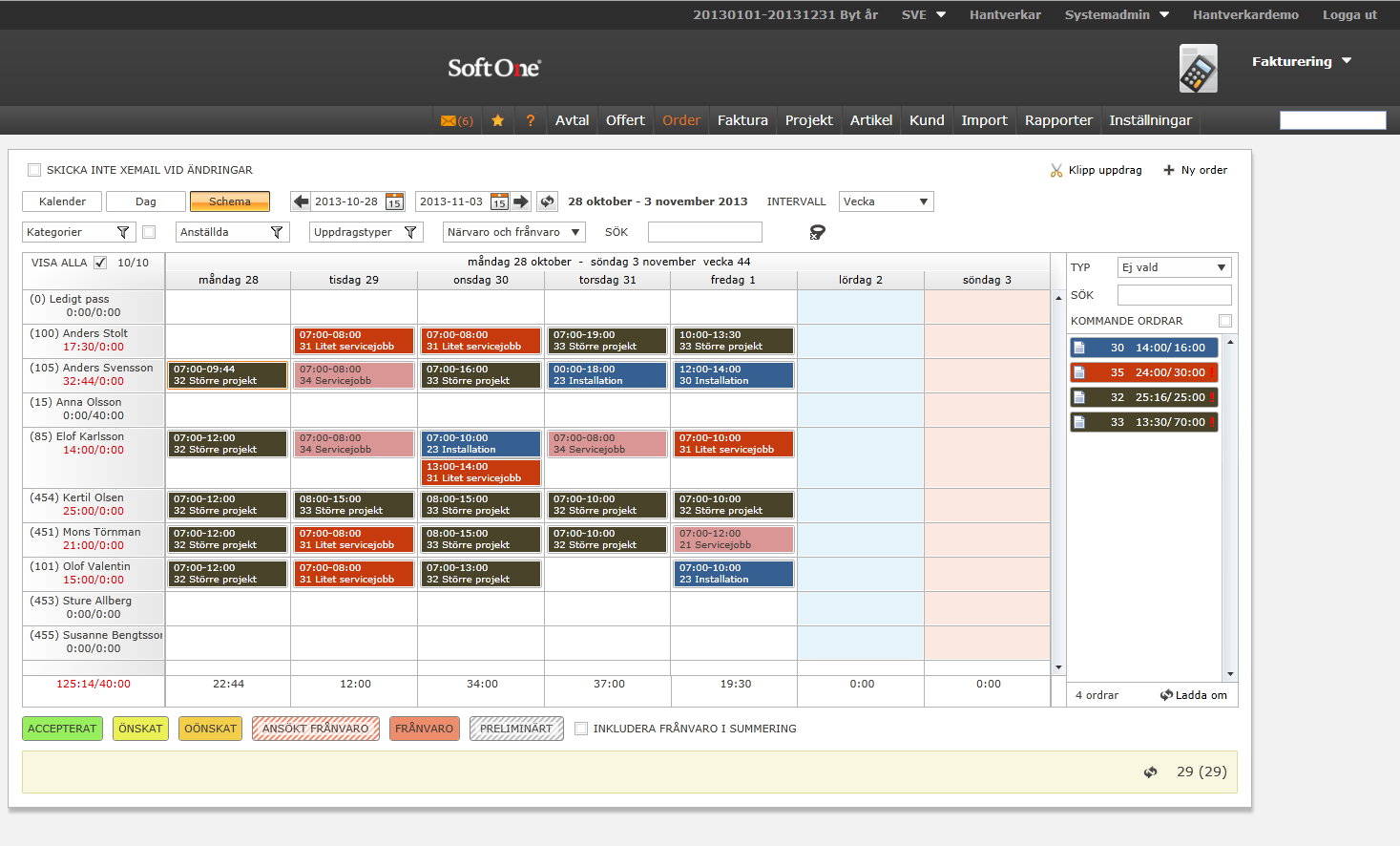1400x846 pixels.
Task: Expand the Fakturering module dropdown
Action: 1347,61
